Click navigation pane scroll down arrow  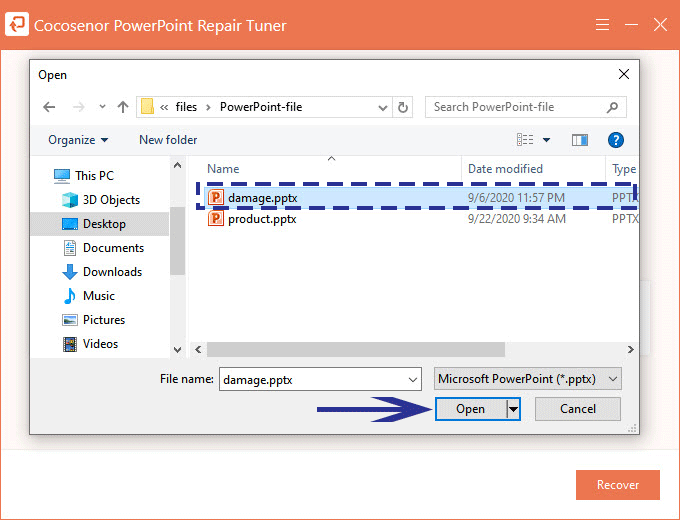pos(177,350)
